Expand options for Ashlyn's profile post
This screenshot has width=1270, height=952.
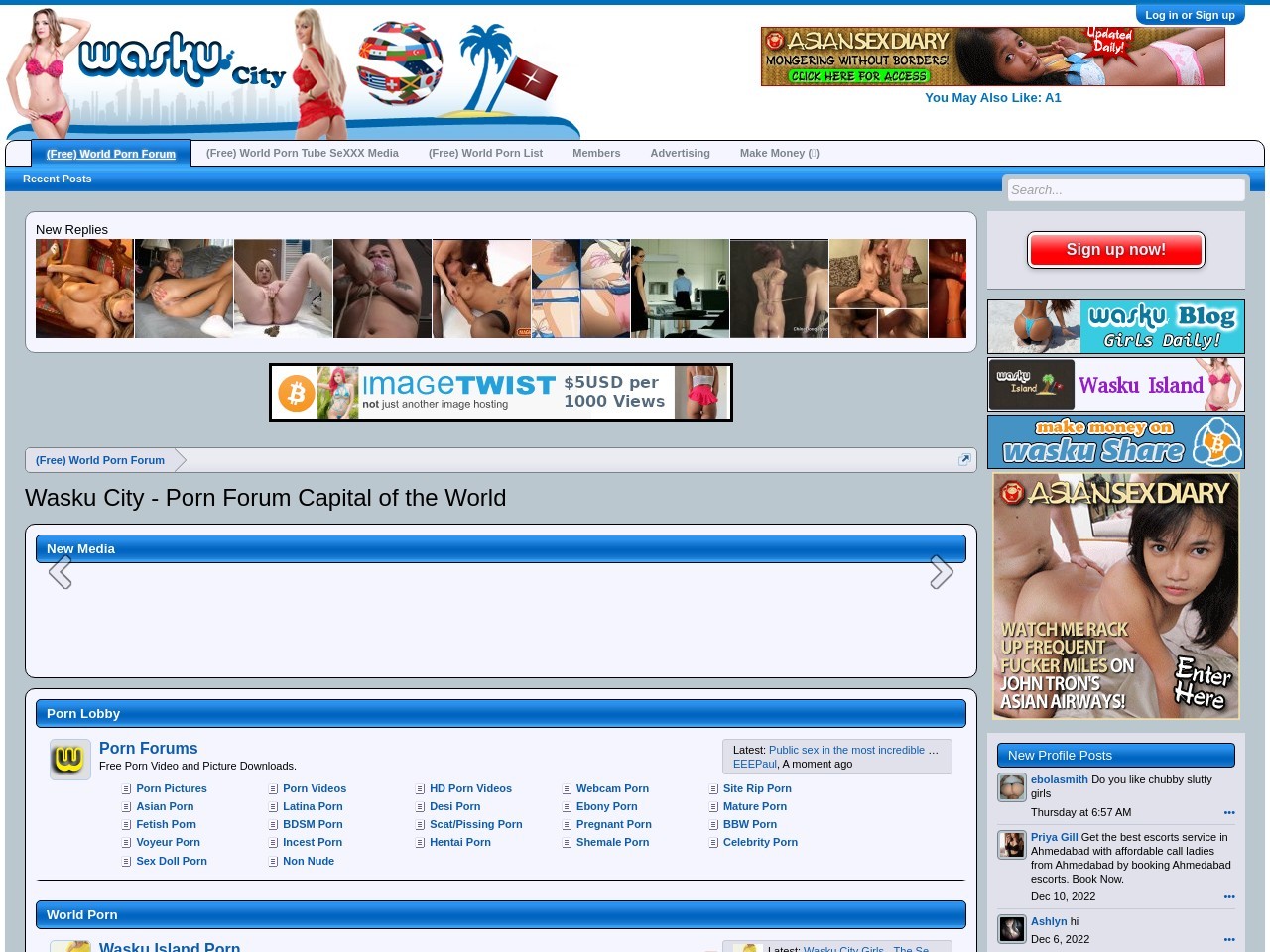1229,939
